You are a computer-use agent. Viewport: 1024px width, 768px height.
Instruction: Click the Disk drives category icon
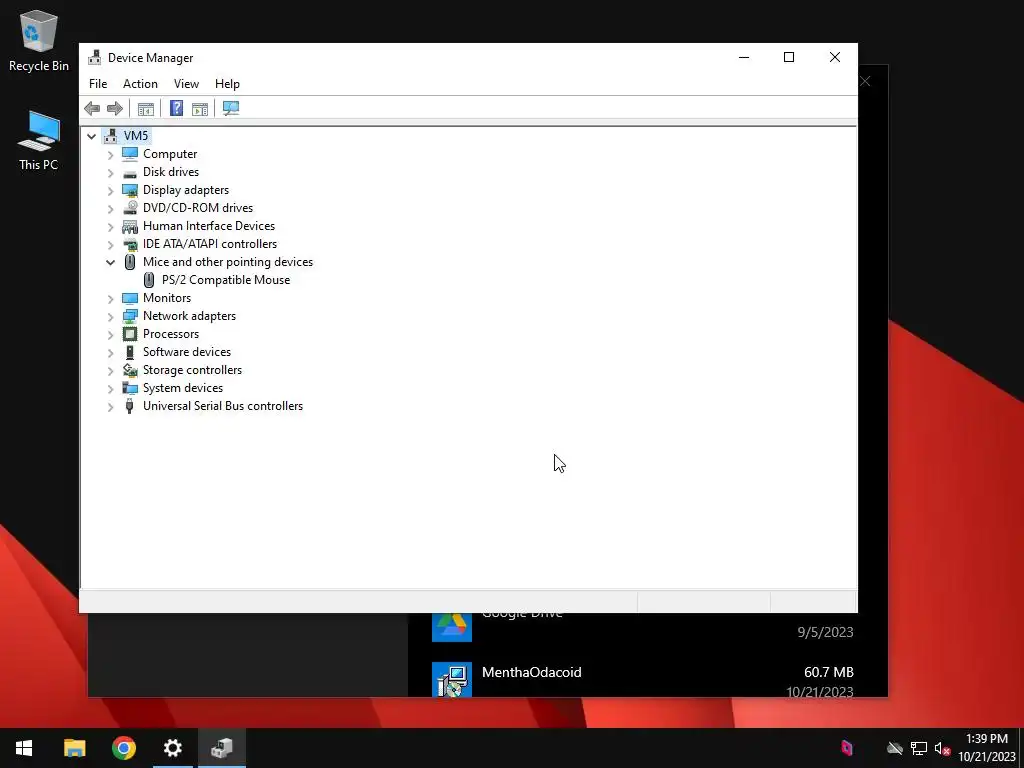coord(130,172)
